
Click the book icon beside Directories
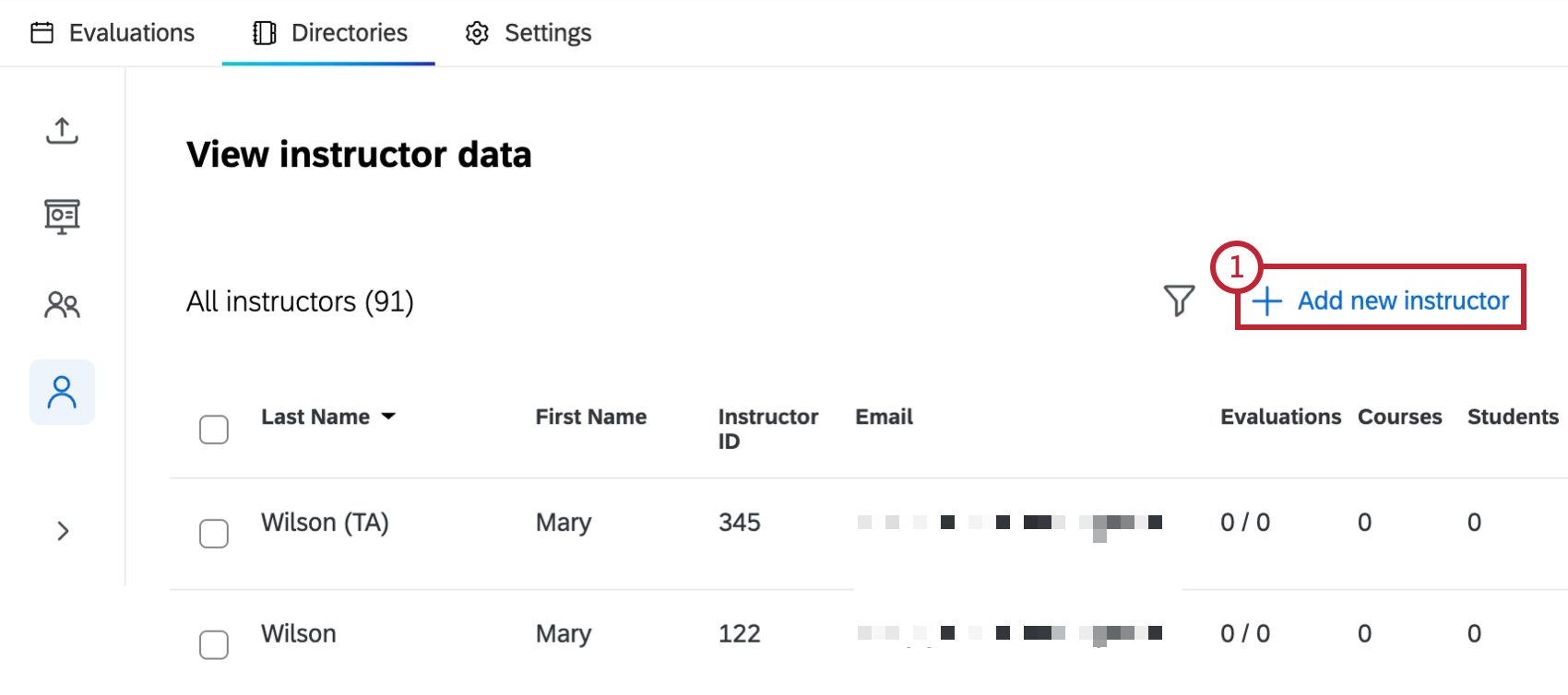pyautogui.click(x=264, y=31)
